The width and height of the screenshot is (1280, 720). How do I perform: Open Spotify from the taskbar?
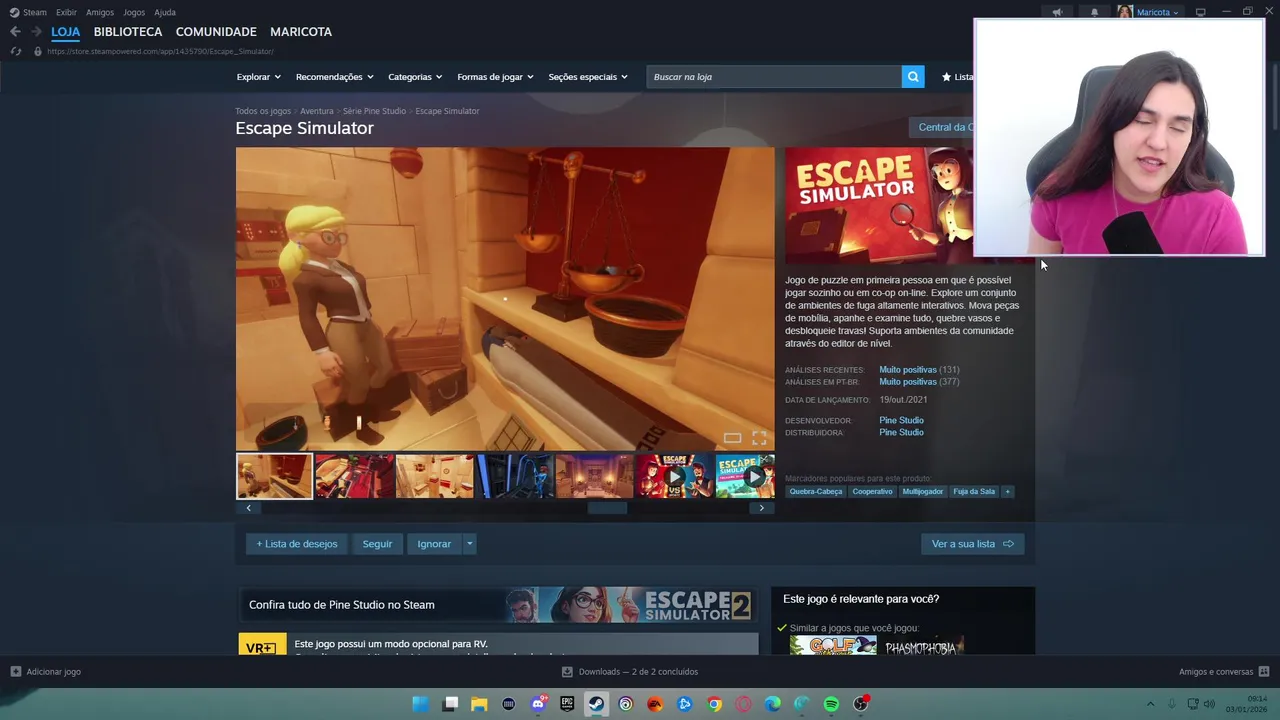(x=831, y=704)
